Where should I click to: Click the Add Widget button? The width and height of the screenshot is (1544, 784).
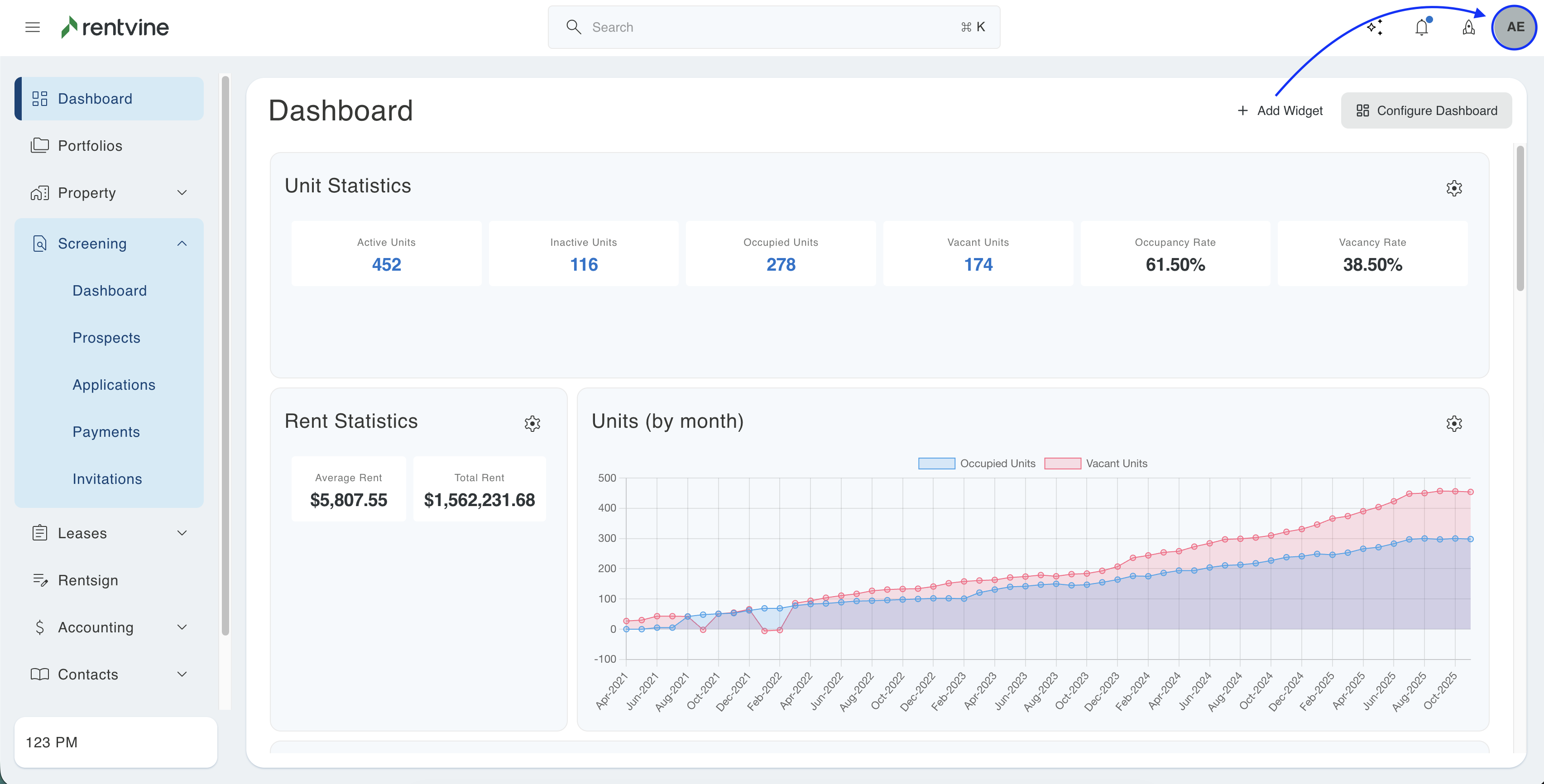pos(1280,110)
